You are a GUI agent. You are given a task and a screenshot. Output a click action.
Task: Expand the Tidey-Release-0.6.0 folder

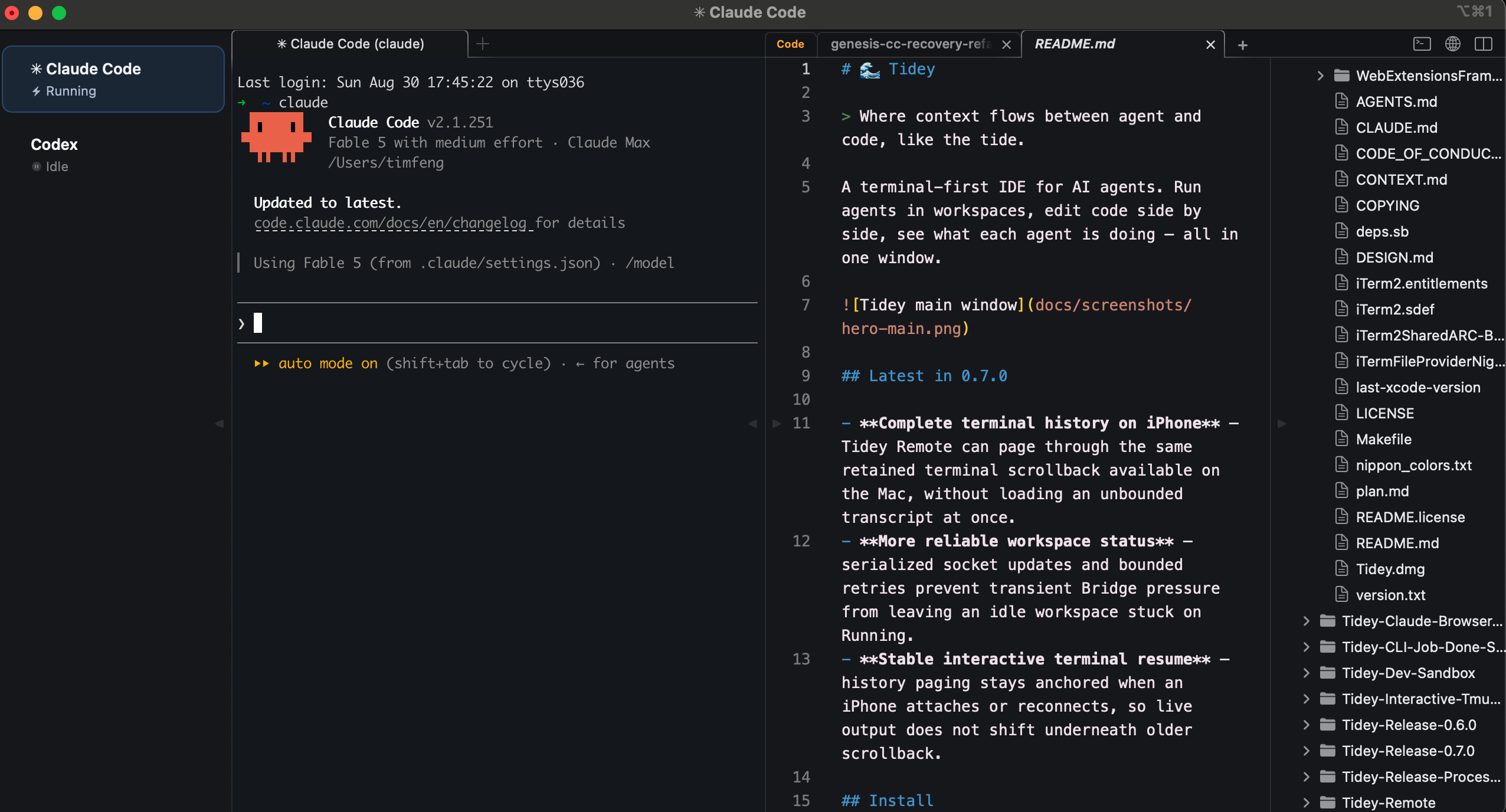point(1307,725)
